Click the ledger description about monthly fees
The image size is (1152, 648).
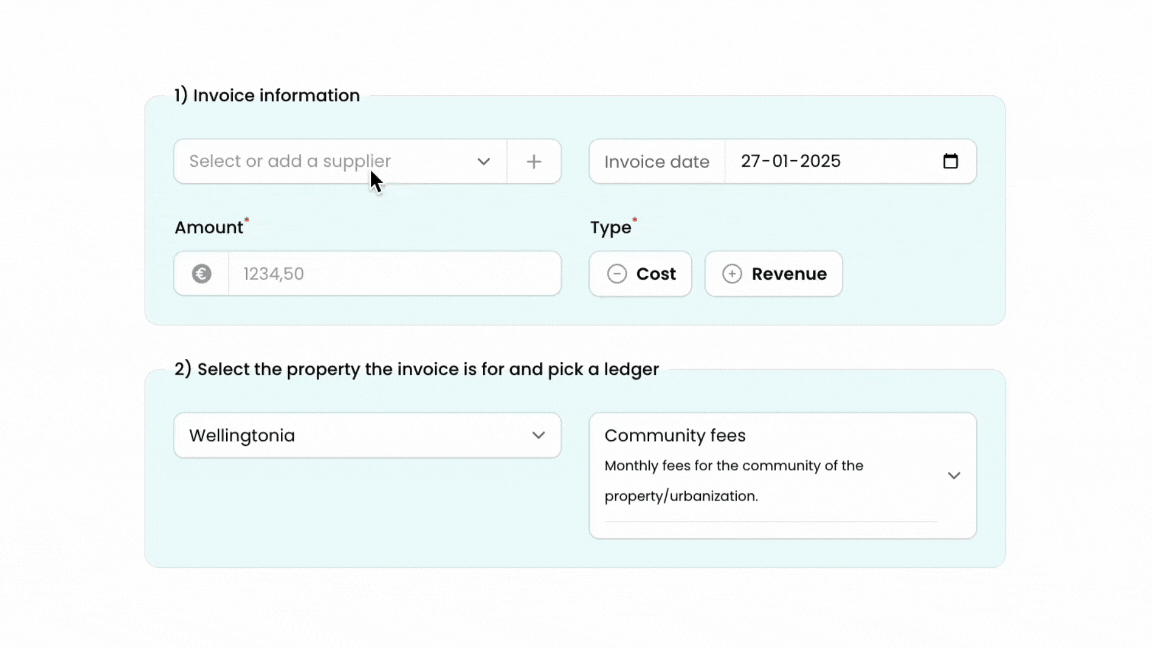[734, 480]
